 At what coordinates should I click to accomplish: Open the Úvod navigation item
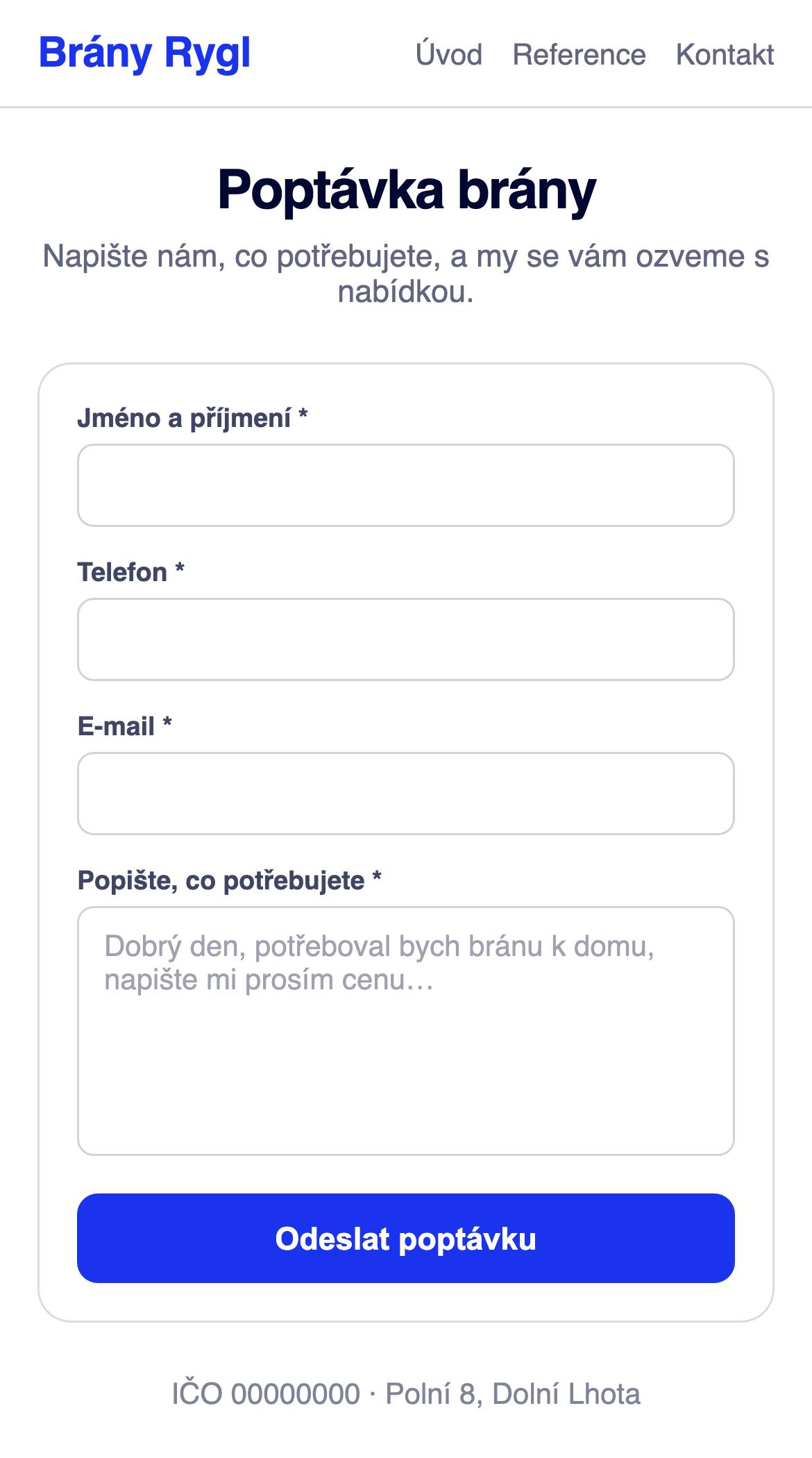tap(449, 54)
